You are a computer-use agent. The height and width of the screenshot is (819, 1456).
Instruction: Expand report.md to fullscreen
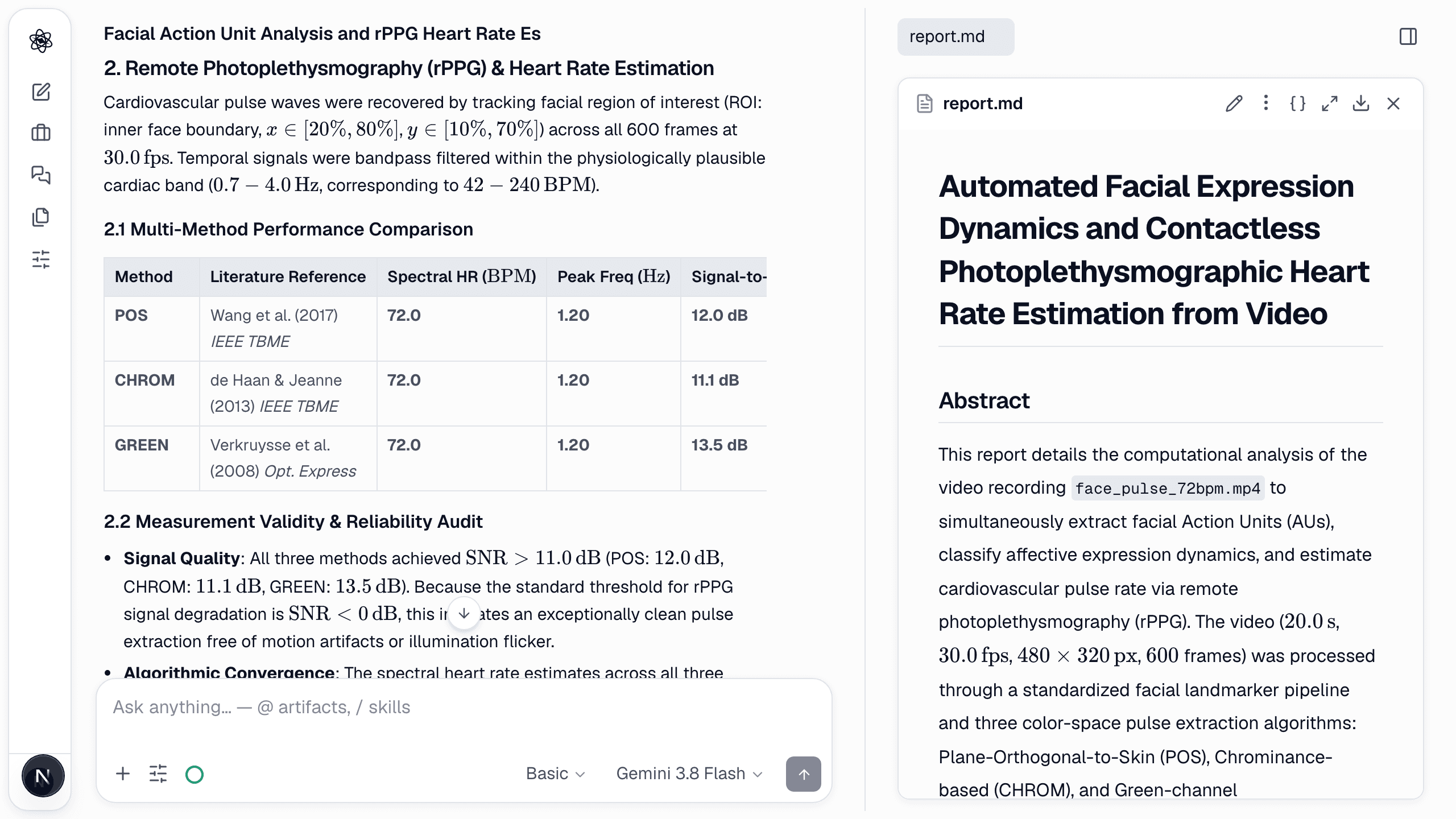click(x=1329, y=104)
